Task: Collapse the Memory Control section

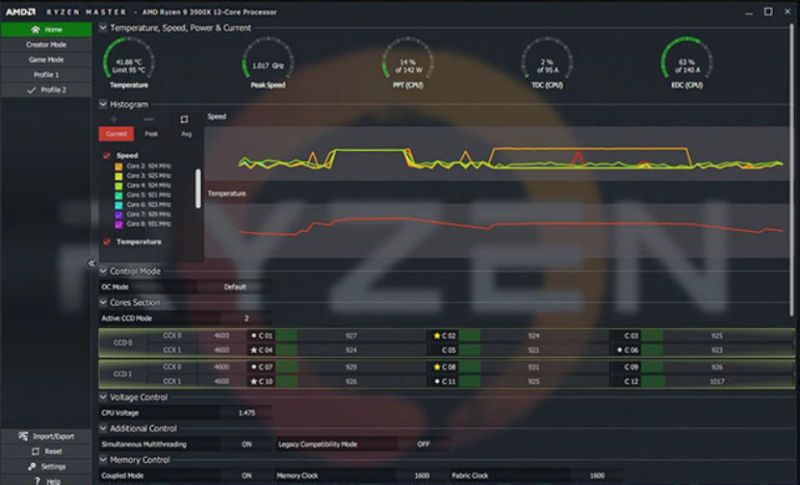Action: [103, 460]
